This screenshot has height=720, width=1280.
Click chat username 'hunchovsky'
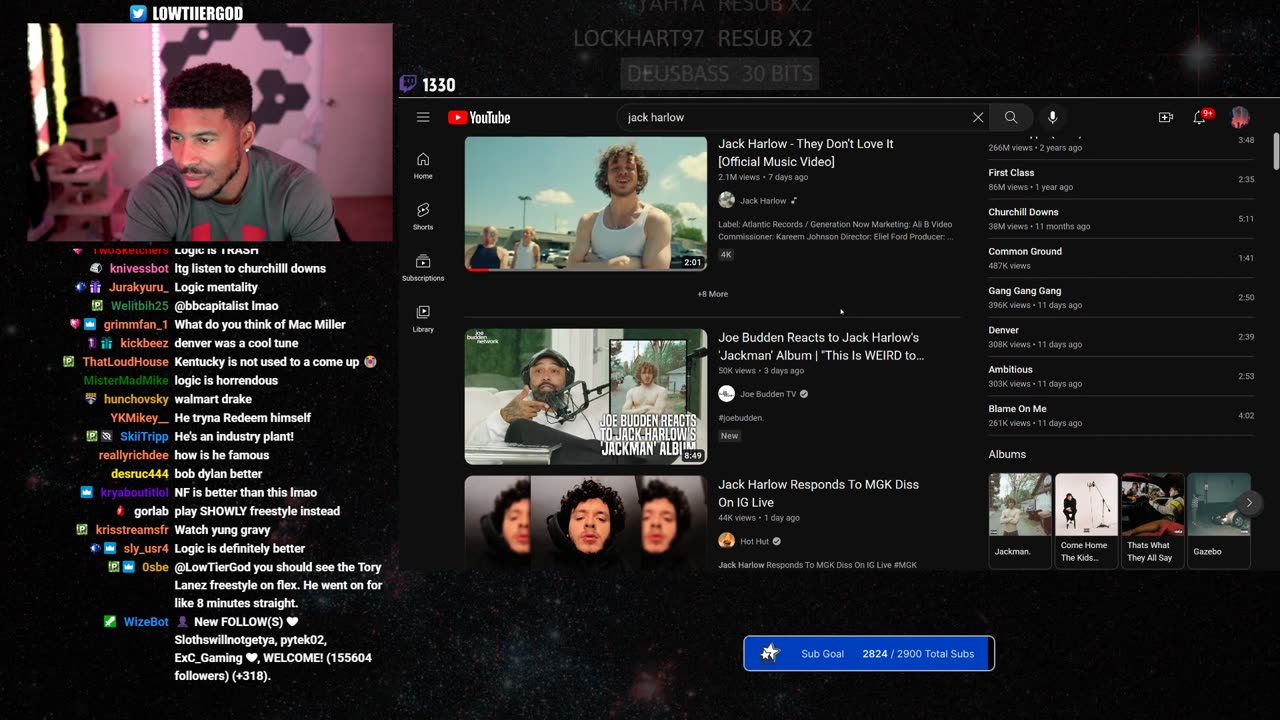point(136,399)
